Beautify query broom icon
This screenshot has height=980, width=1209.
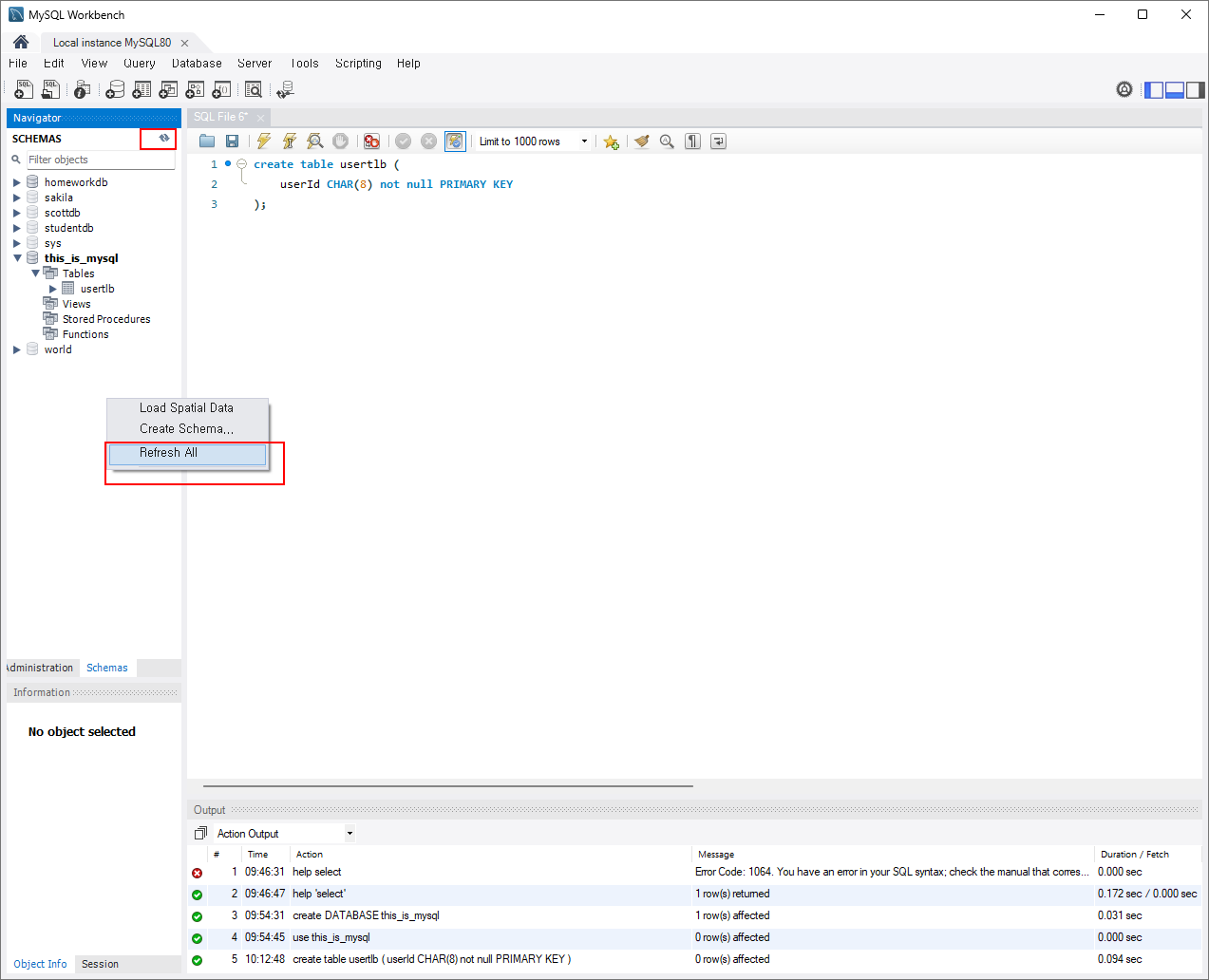coord(642,141)
